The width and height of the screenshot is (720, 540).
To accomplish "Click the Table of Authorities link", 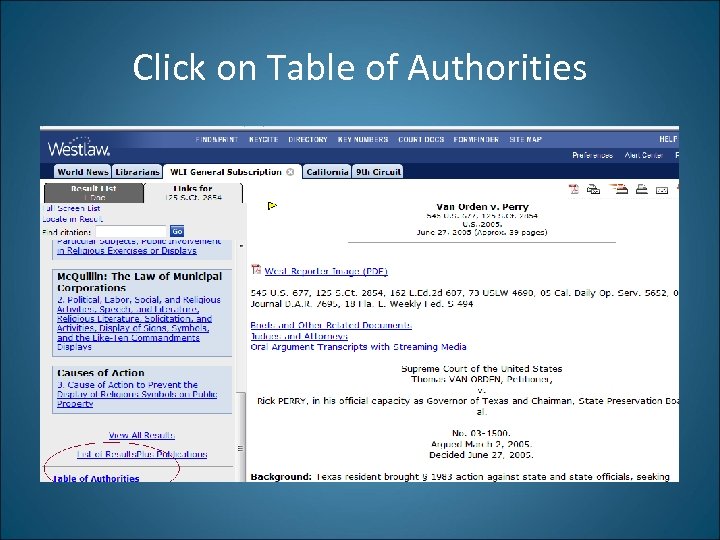I will coord(96,478).
